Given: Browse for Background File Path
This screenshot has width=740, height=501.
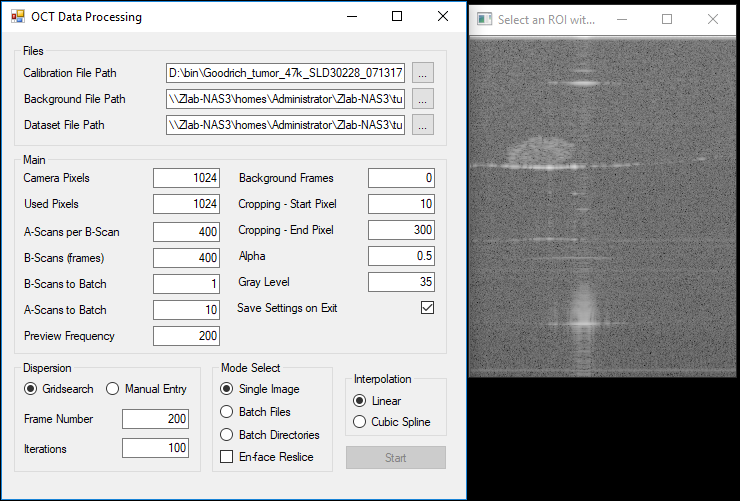Looking at the screenshot, I should 423,99.
